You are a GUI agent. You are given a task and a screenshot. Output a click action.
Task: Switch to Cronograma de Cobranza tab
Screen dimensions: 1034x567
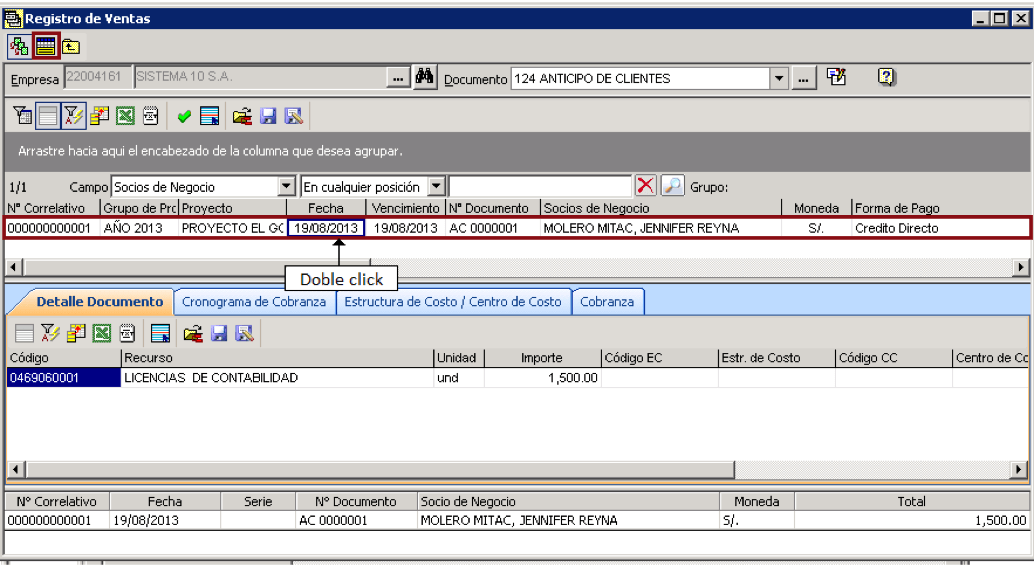click(x=254, y=302)
